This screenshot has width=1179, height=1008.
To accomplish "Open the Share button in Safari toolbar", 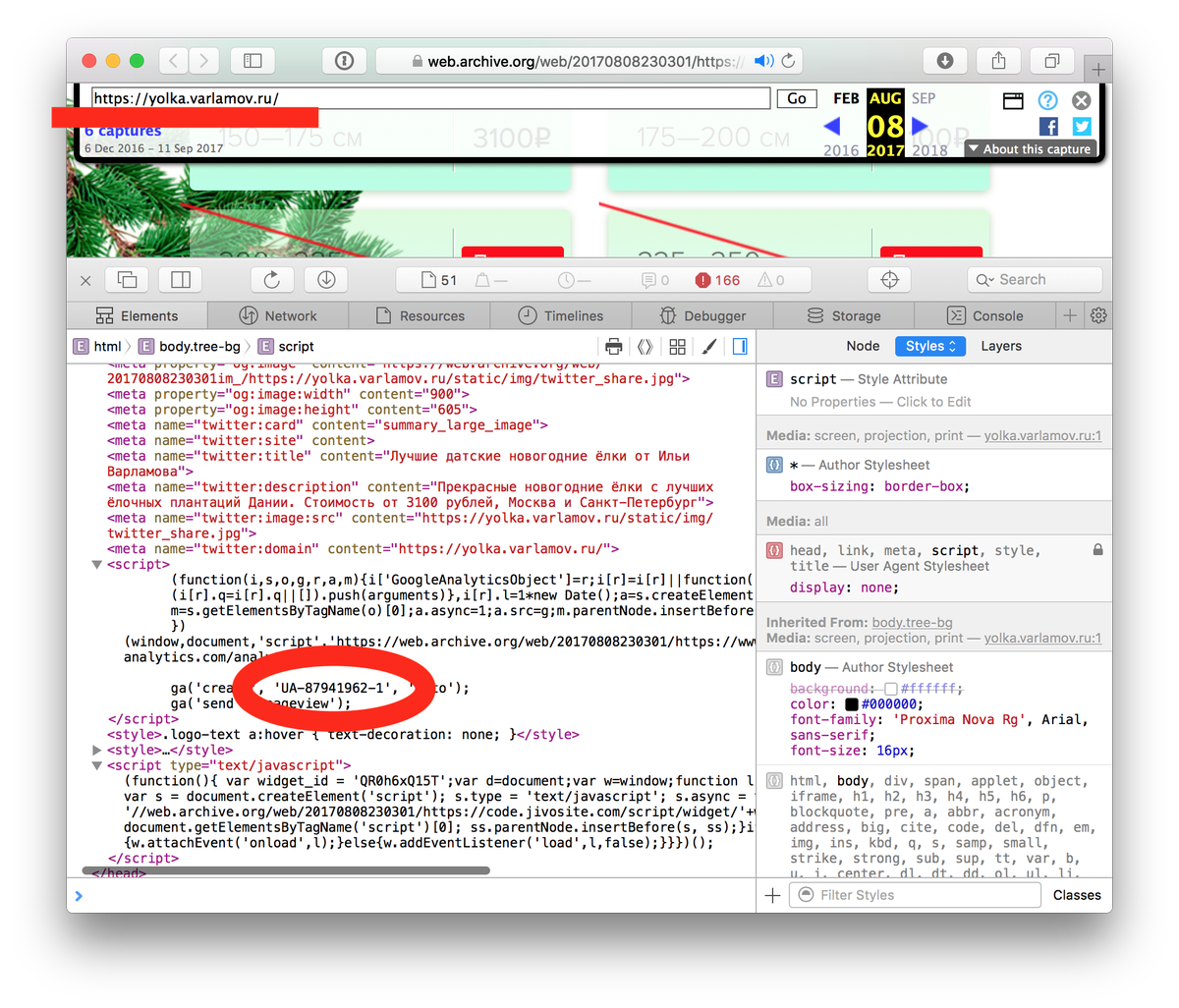I will click(998, 61).
